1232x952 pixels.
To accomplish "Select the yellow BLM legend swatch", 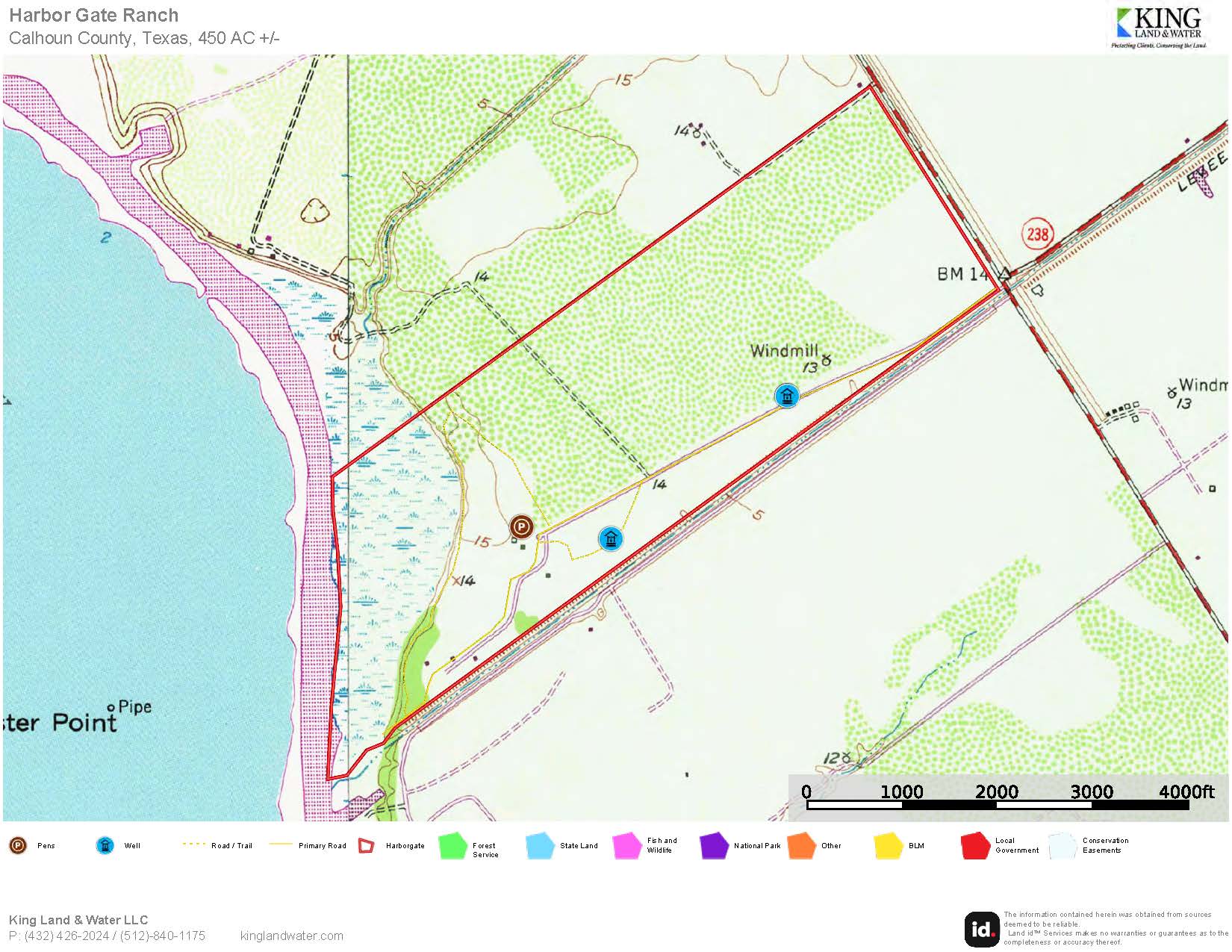I will click(889, 846).
